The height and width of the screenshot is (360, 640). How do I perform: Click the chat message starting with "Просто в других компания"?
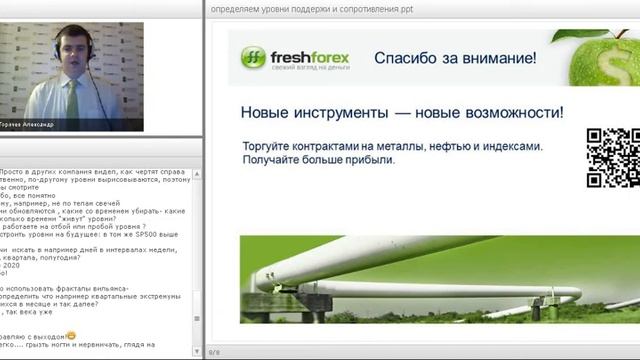92,172
